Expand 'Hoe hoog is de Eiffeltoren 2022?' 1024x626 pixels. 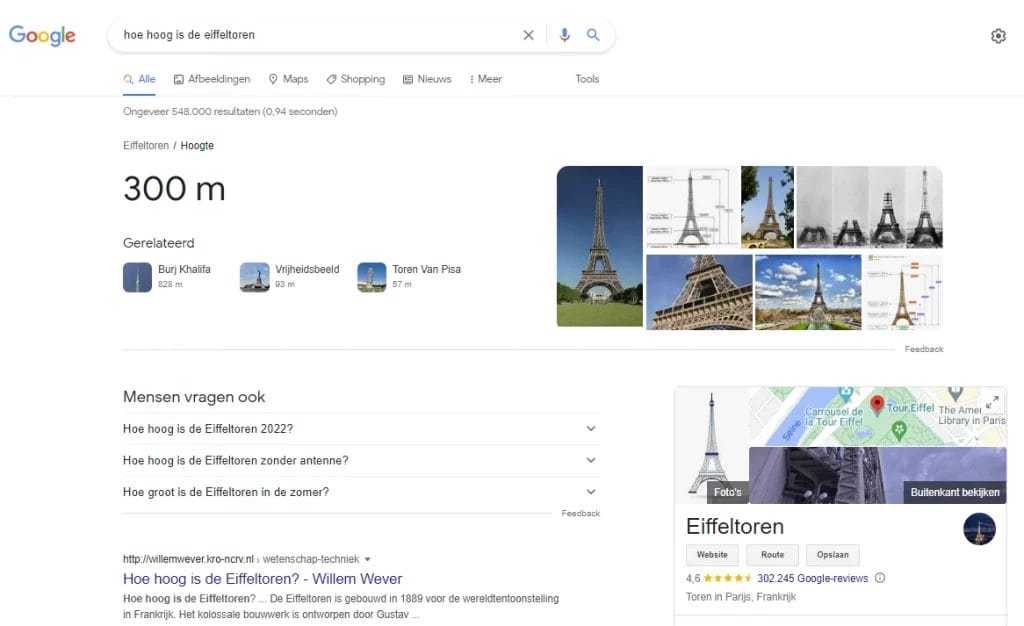coord(591,429)
